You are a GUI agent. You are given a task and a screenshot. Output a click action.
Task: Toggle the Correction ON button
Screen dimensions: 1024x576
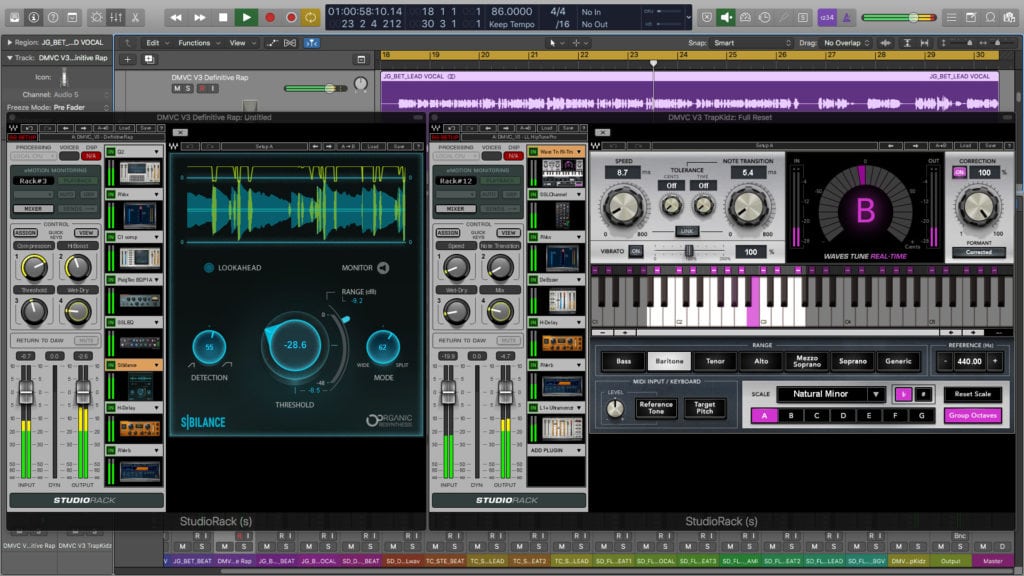959,172
